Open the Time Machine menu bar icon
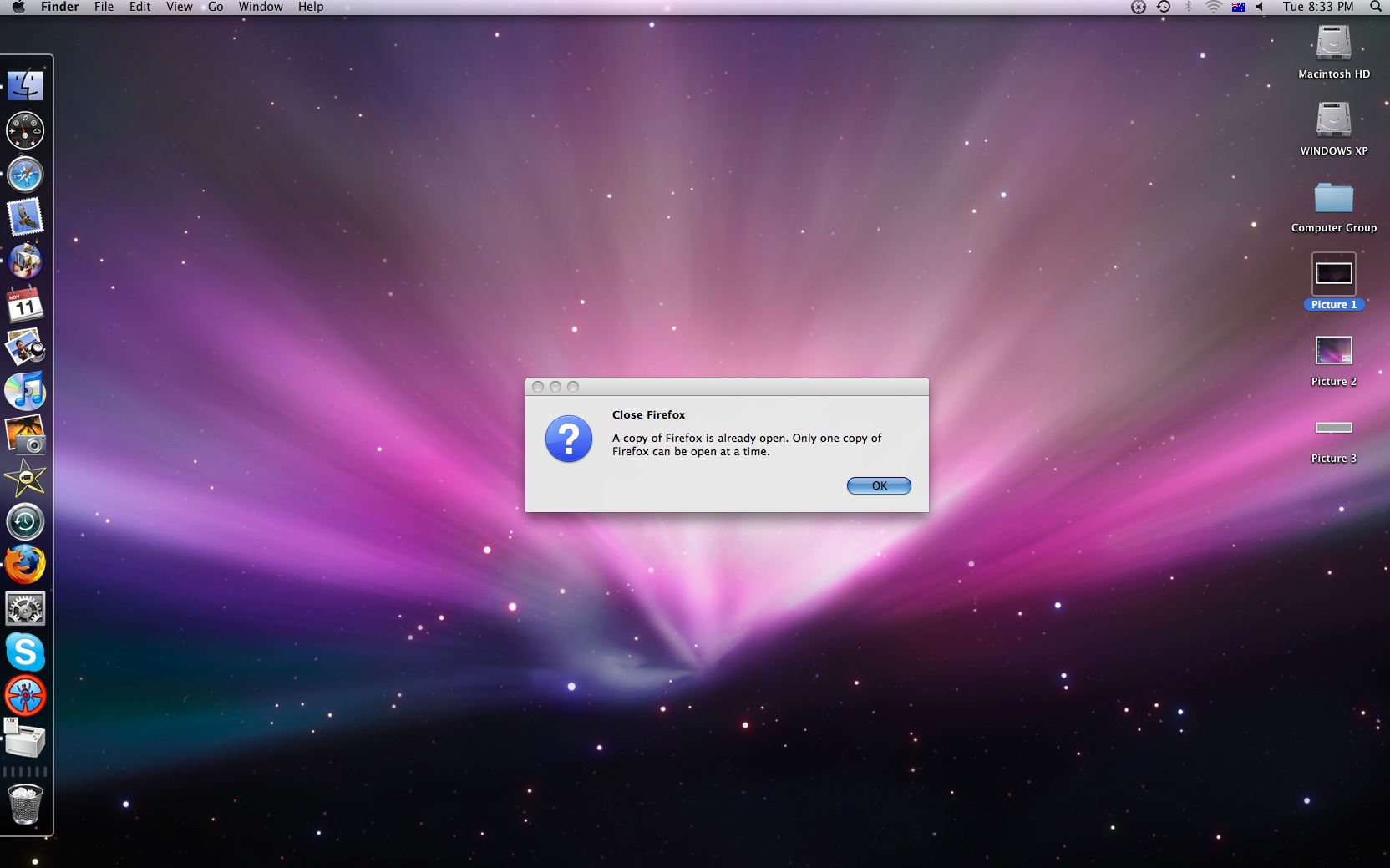Image resolution: width=1390 pixels, height=868 pixels. click(x=1164, y=7)
